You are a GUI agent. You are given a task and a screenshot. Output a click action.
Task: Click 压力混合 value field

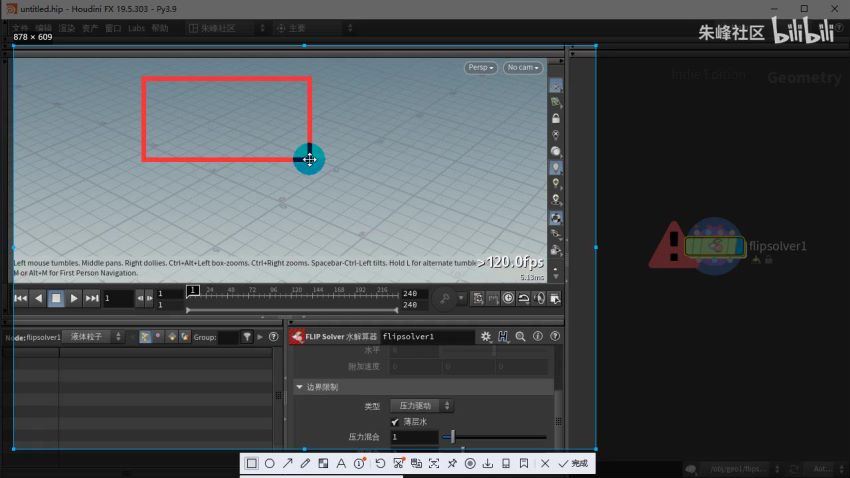(x=414, y=437)
